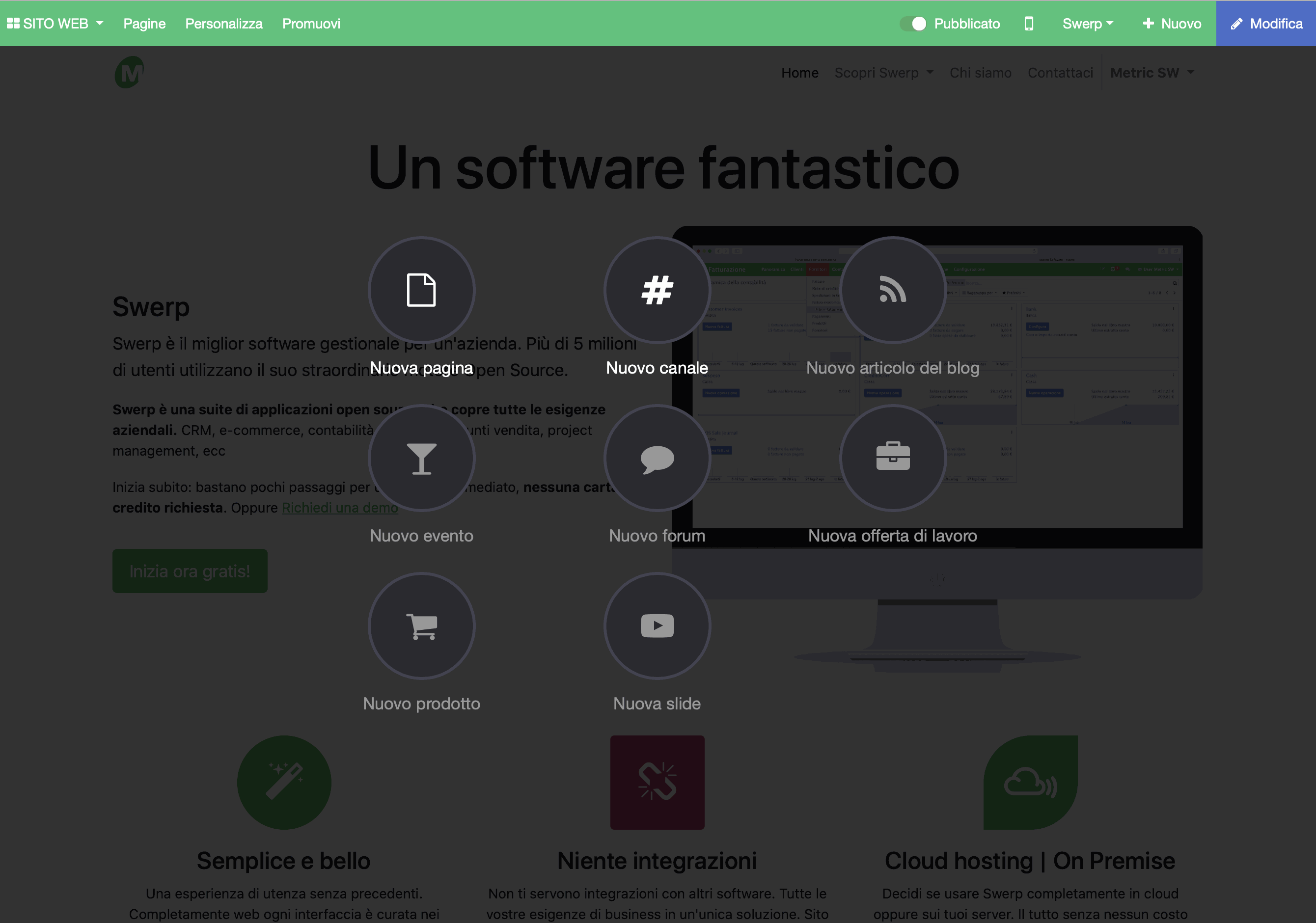Click the Nuovo articolo del blog label
Viewport: 1316px width, 923px height.
pos(892,368)
